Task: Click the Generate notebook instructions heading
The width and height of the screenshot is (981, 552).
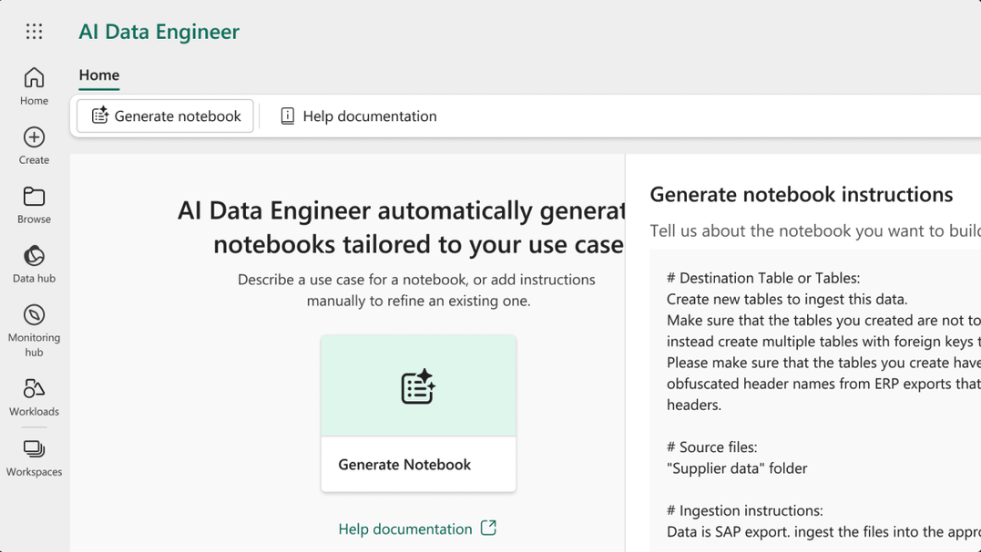Action: 801,194
